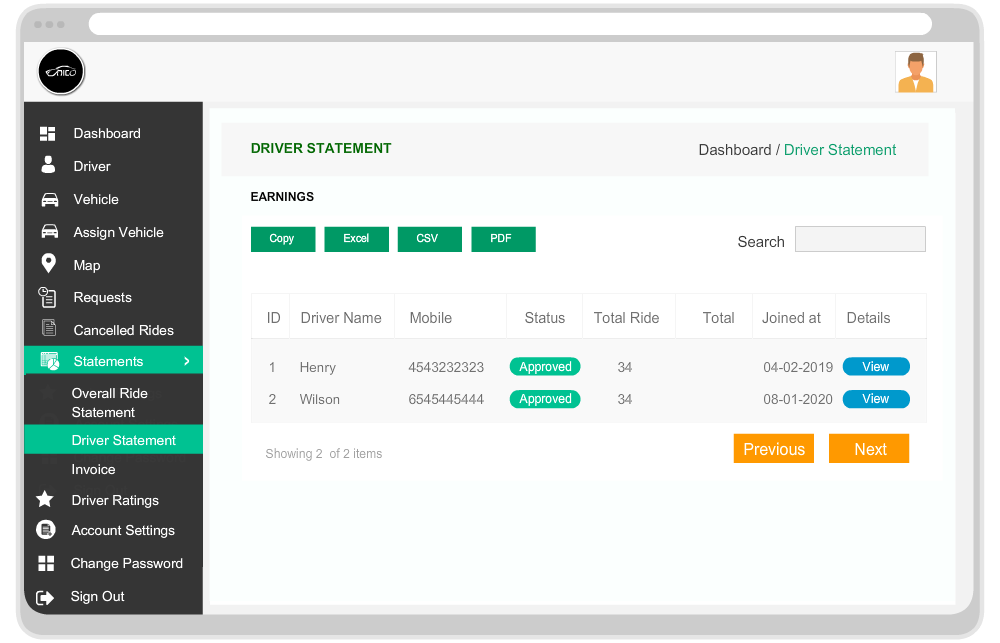
Task: Click the Search input field
Action: tap(860, 239)
